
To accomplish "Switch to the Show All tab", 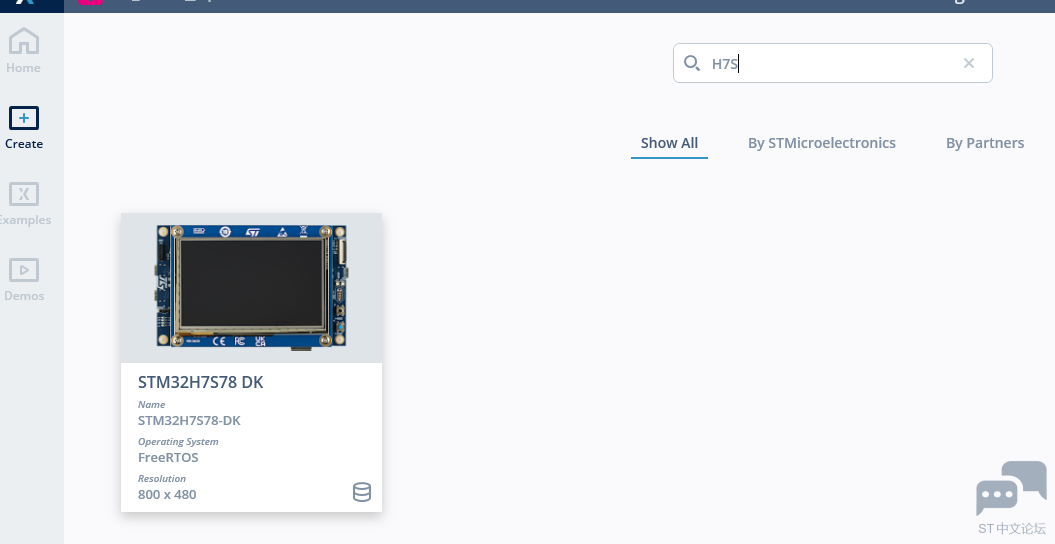I will click(669, 143).
